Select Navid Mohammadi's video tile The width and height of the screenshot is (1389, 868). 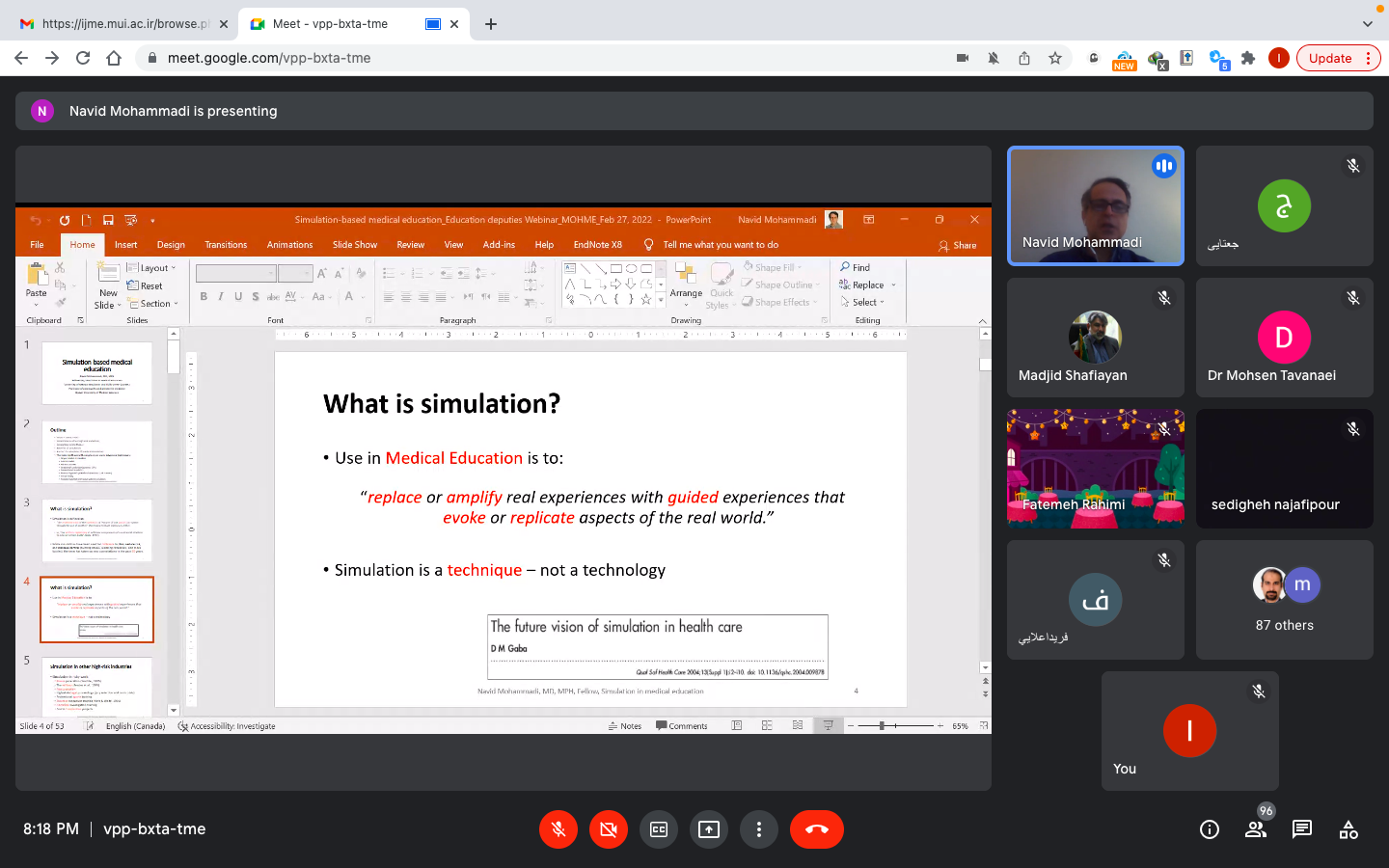(x=1095, y=205)
